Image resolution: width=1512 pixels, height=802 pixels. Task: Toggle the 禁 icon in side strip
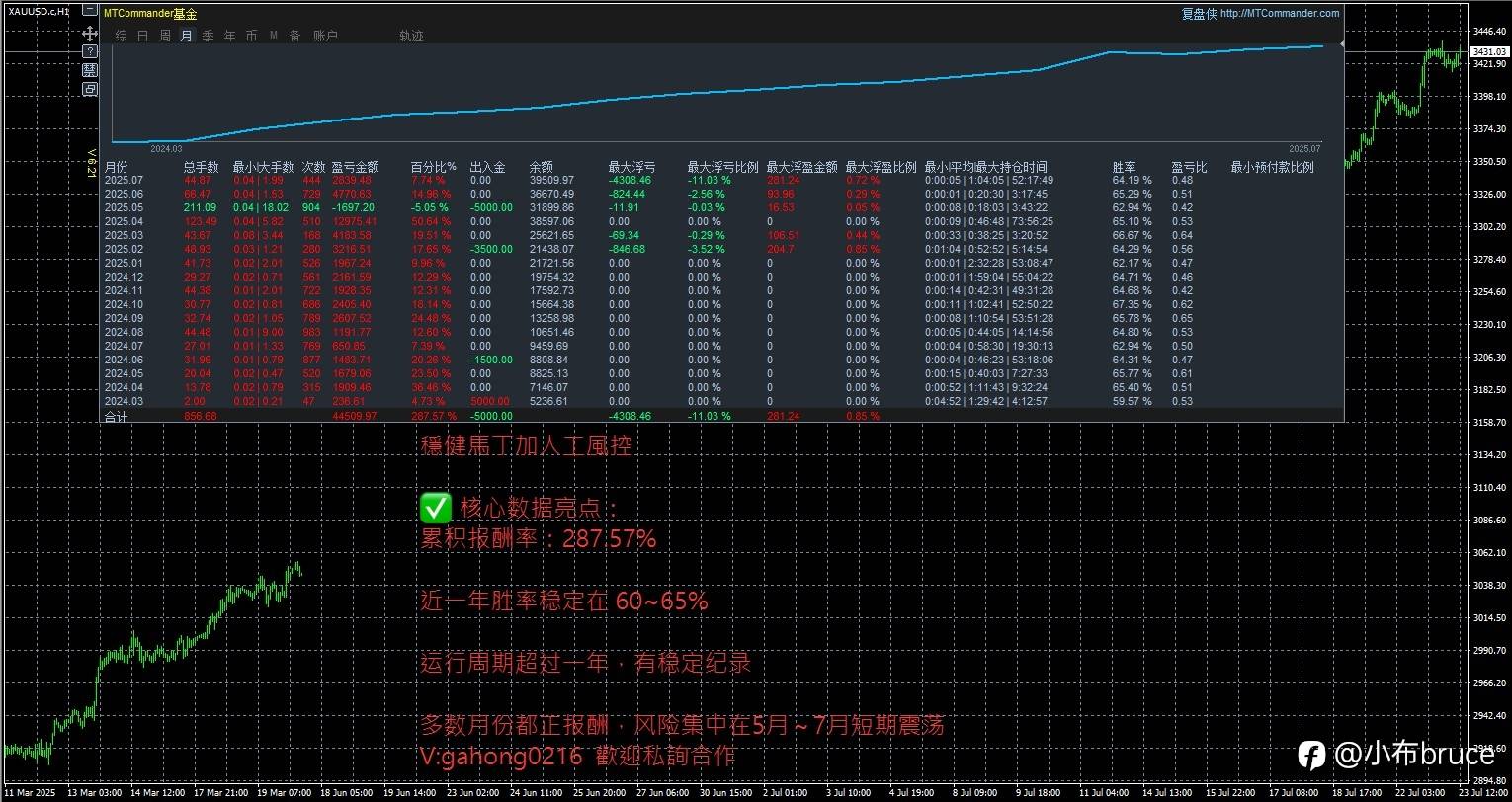pyautogui.click(x=90, y=70)
